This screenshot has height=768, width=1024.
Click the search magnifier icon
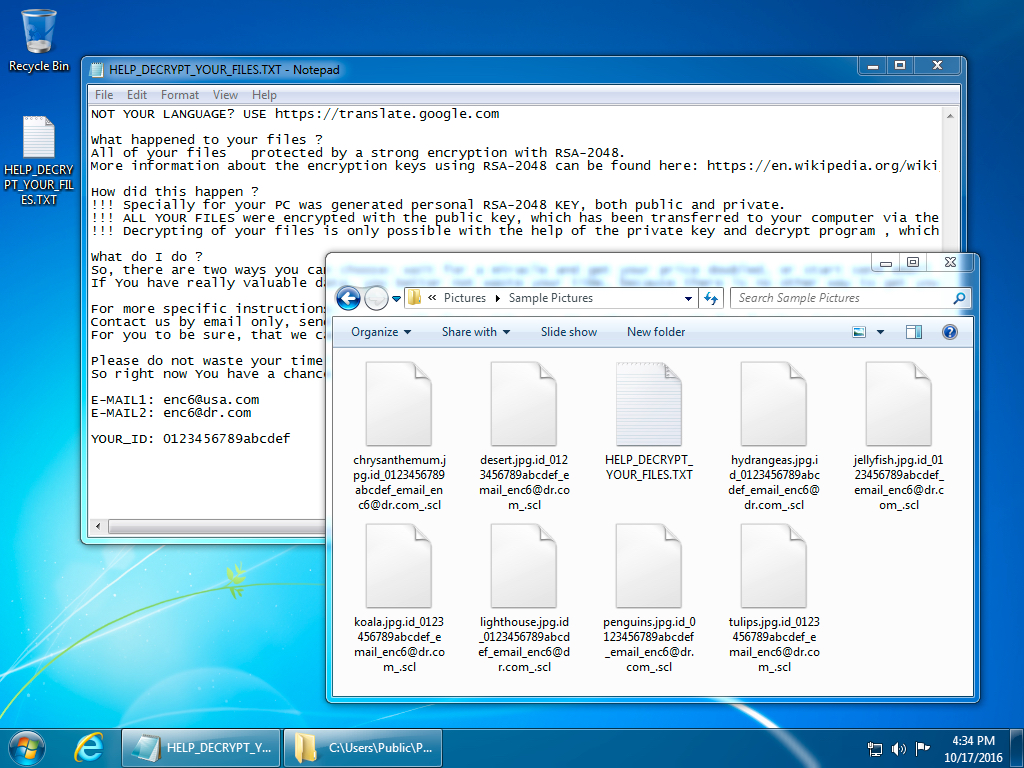959,298
